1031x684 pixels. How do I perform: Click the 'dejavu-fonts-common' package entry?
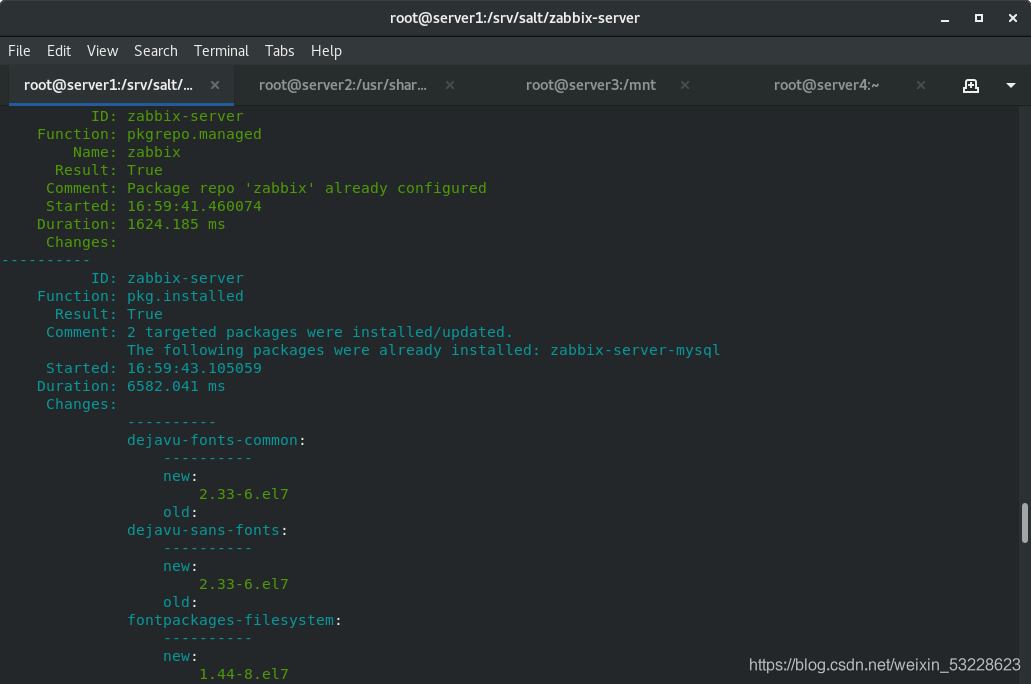click(x=212, y=440)
